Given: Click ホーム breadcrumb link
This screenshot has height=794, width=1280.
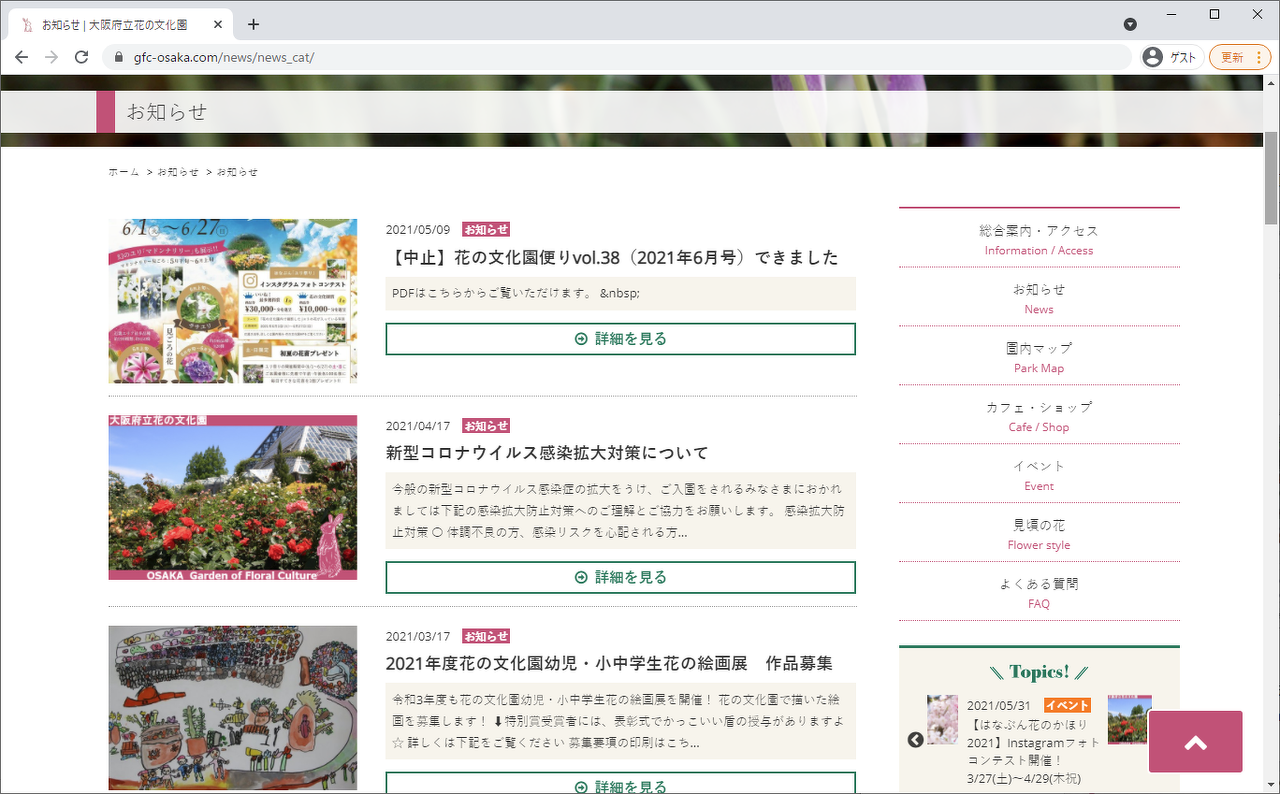Looking at the screenshot, I should pos(124,172).
